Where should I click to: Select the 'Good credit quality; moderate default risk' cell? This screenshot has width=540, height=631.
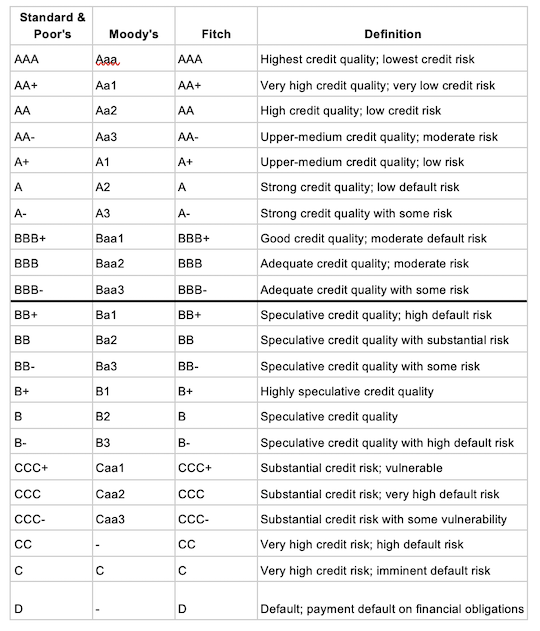click(392, 237)
